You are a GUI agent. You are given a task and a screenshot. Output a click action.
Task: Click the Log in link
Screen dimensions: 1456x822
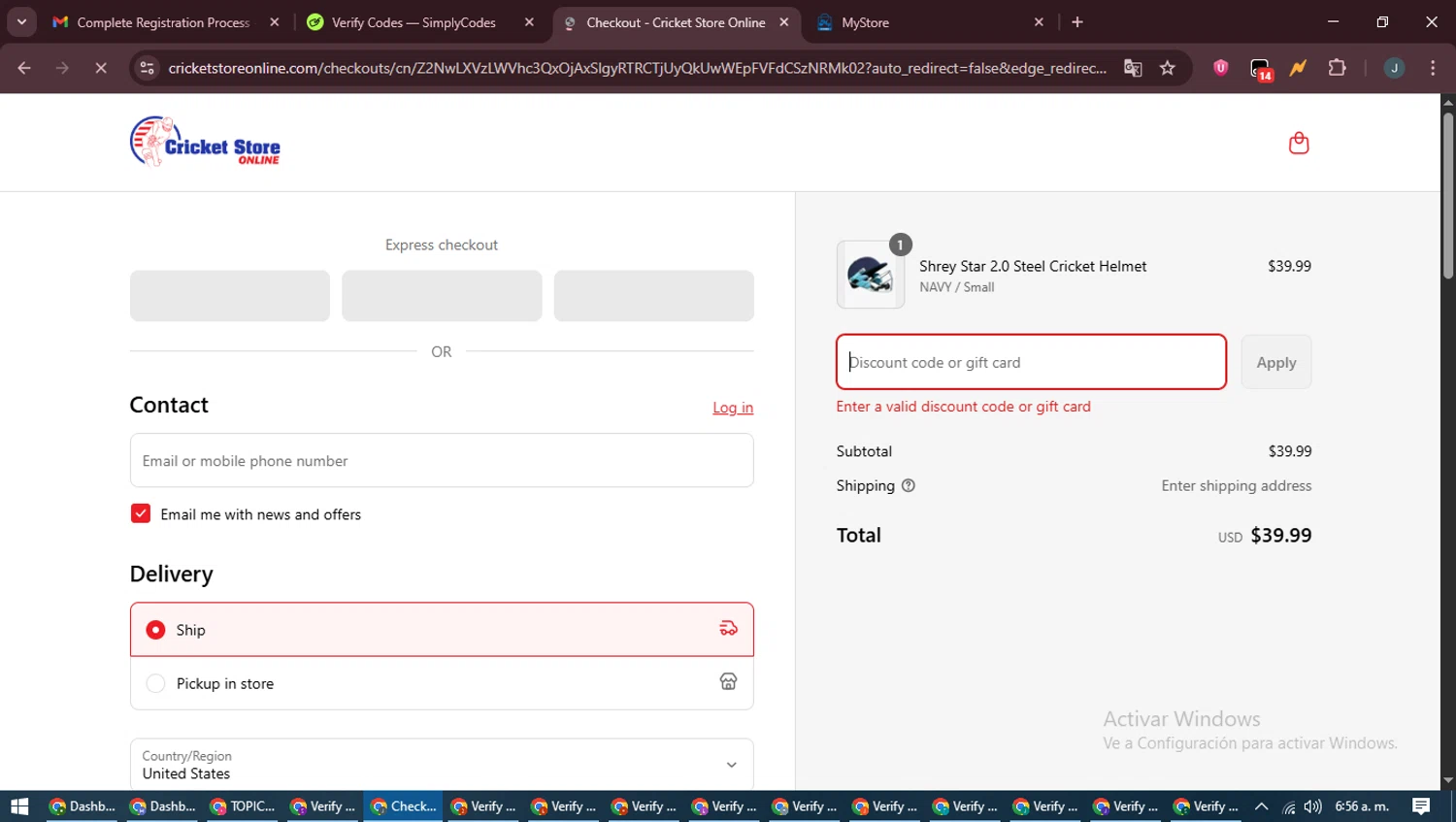coord(733,408)
